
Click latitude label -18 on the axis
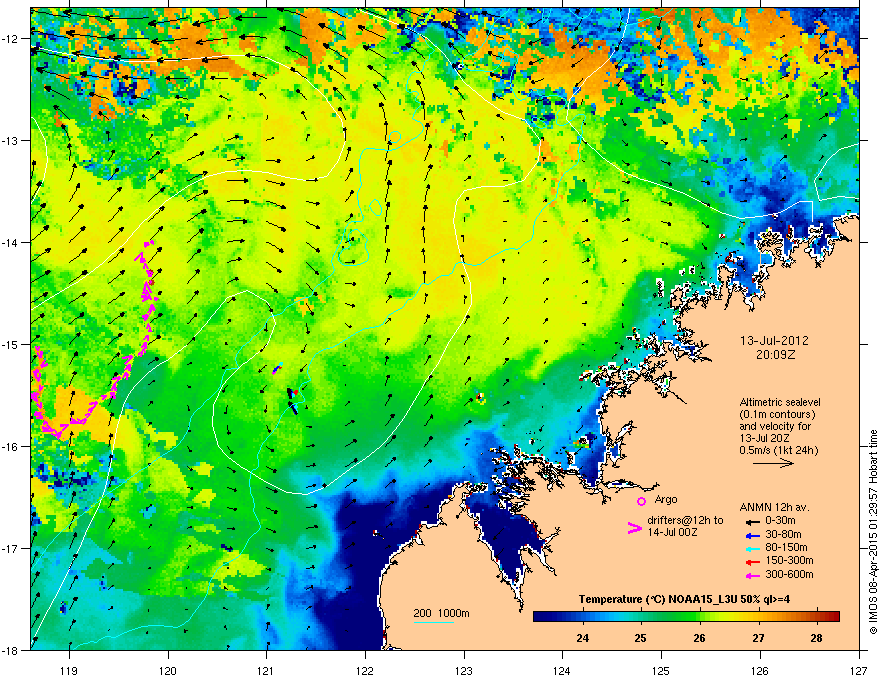[11, 650]
